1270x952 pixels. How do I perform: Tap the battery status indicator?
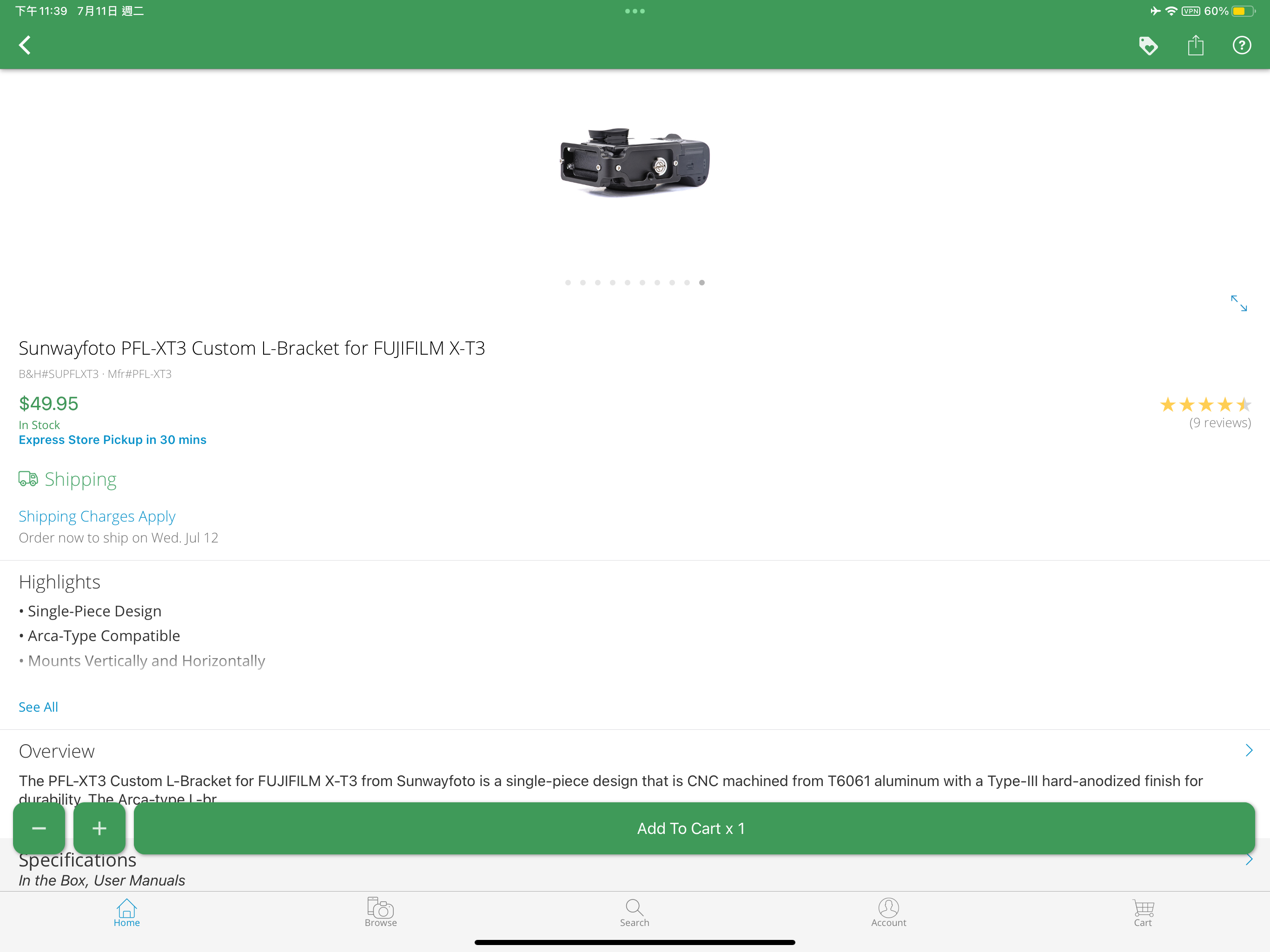coord(1243,11)
